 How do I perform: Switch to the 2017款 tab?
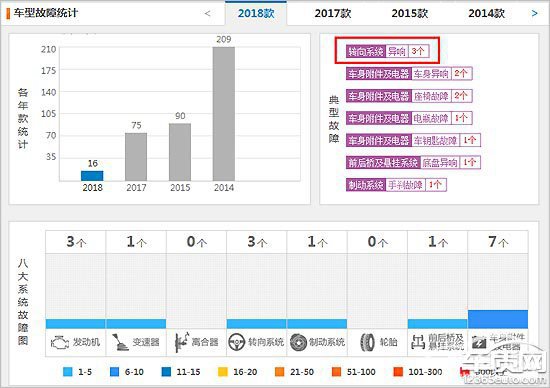click(x=333, y=13)
